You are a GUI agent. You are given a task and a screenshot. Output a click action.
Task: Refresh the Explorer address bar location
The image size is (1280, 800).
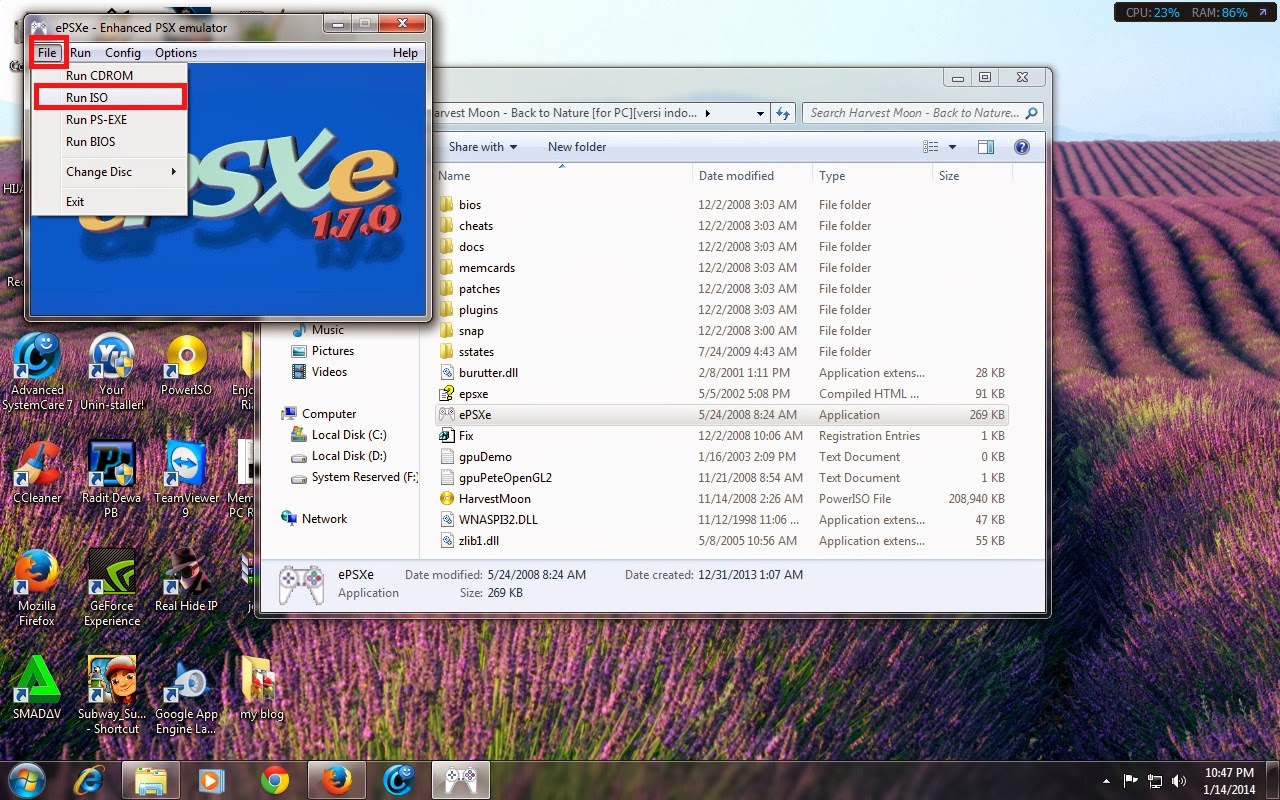tap(784, 113)
